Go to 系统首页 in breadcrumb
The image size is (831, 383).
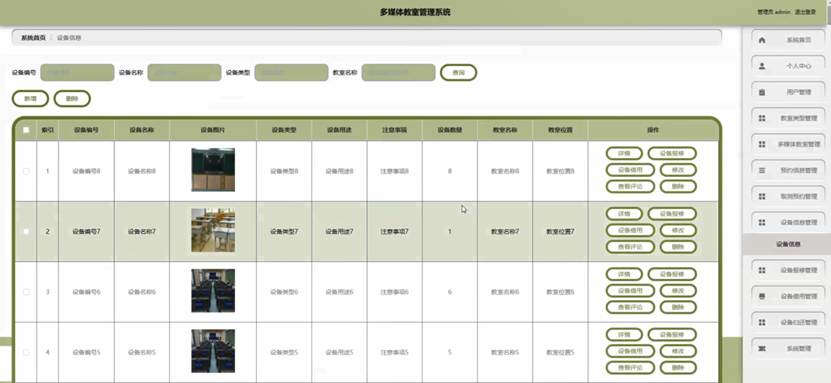point(33,38)
